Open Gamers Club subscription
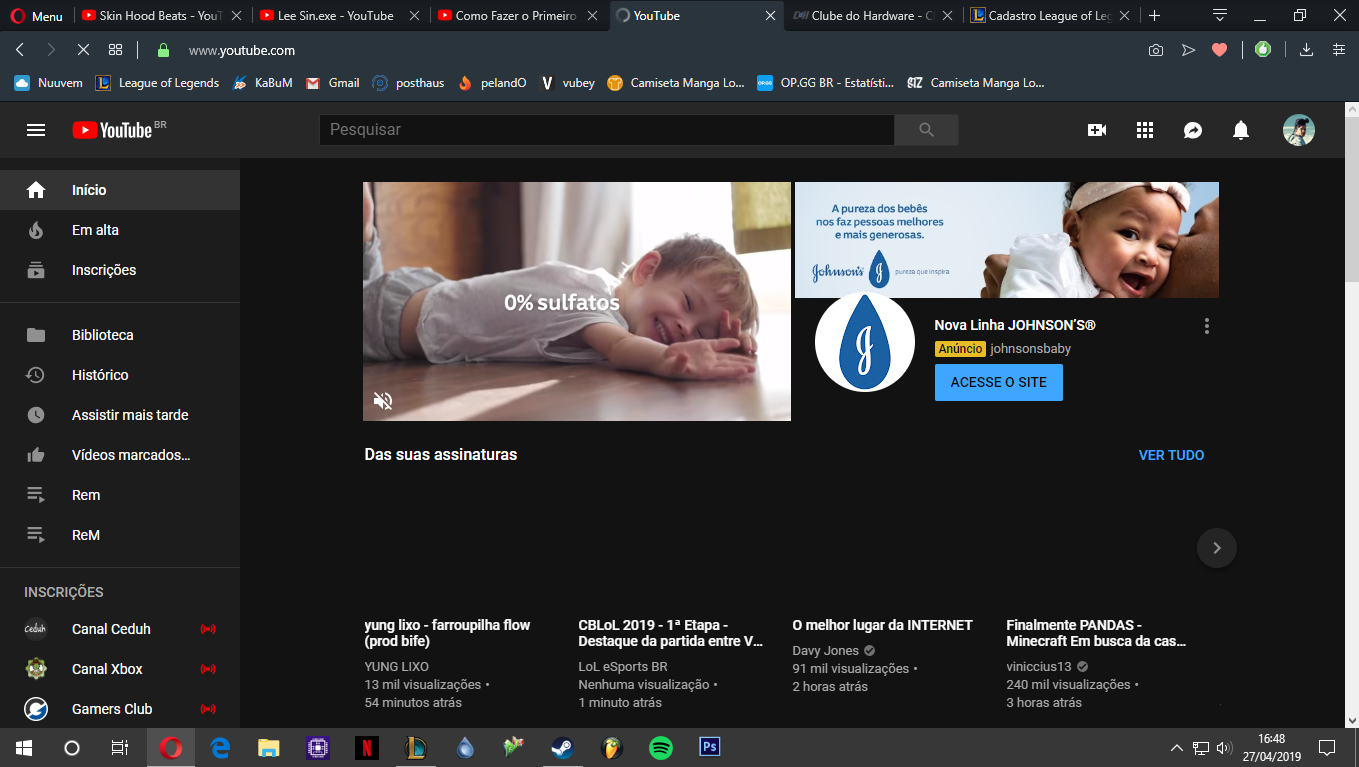The width and height of the screenshot is (1359, 767). click(x=120, y=709)
